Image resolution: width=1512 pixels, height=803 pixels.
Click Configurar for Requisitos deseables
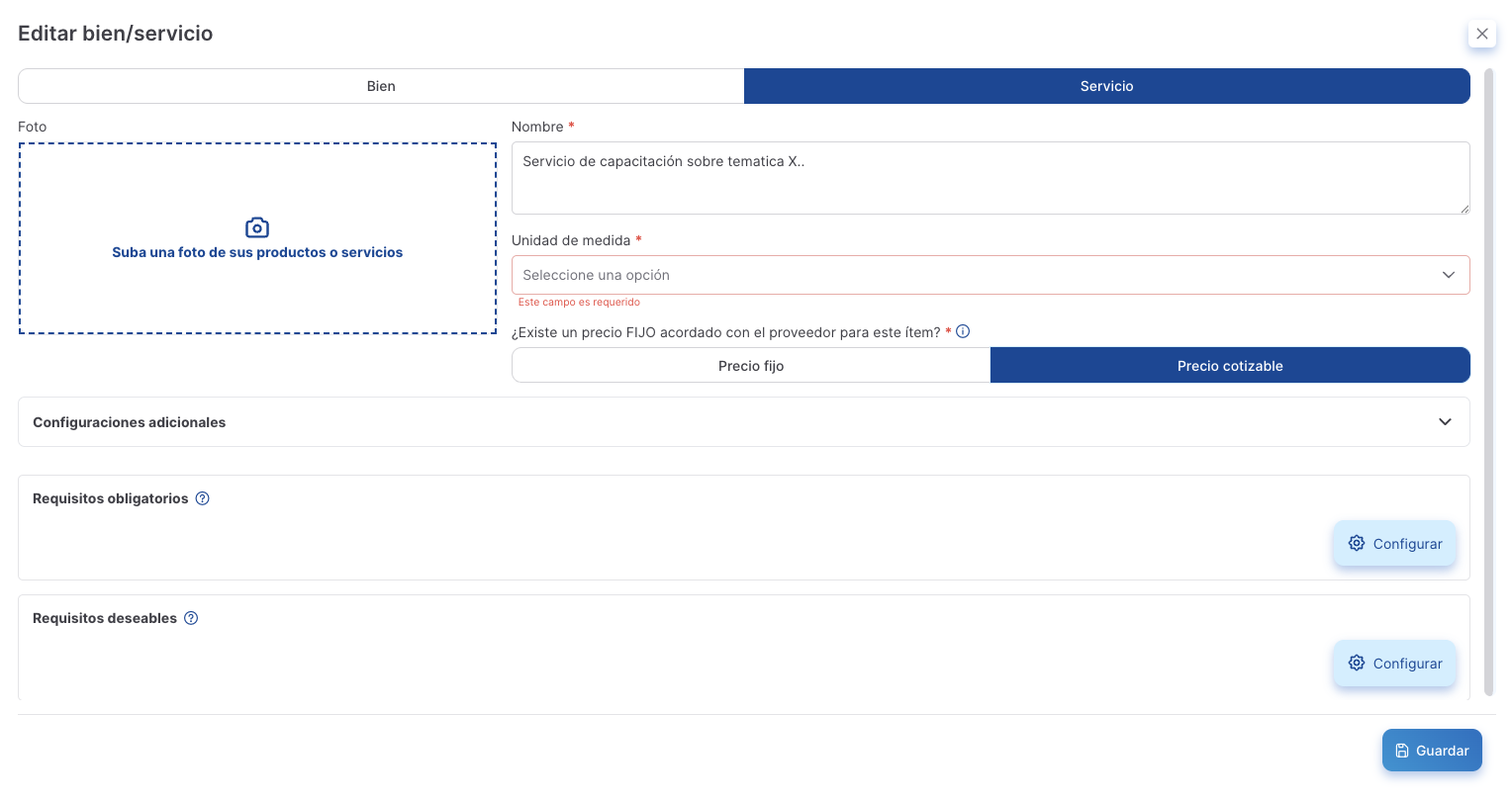coord(1394,664)
